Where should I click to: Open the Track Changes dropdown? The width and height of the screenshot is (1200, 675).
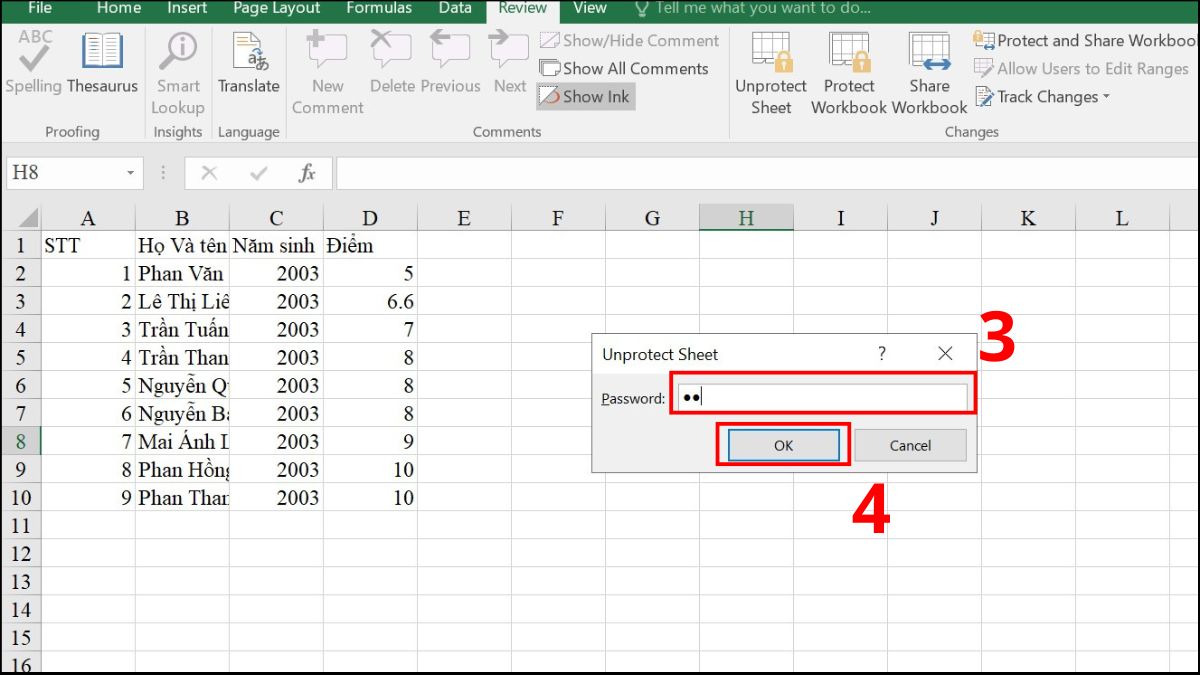point(1042,97)
